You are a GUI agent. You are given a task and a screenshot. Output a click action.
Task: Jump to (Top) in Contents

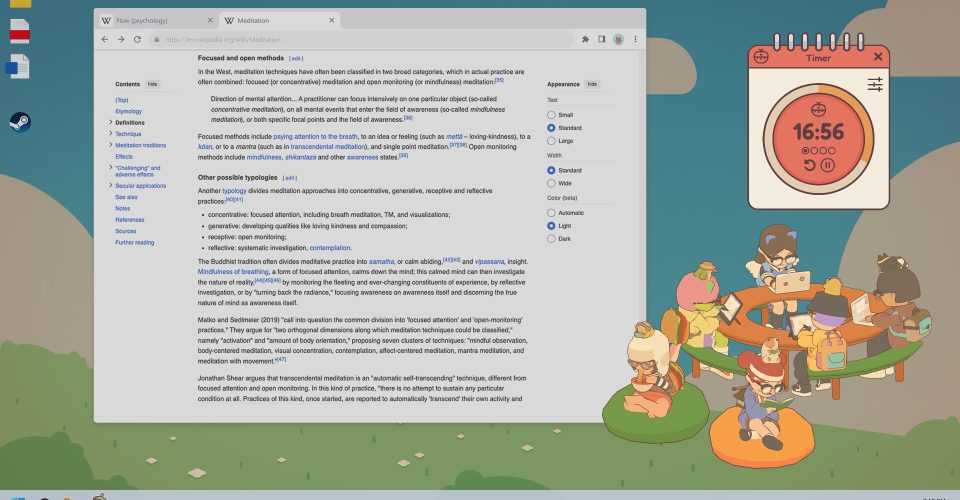point(122,100)
